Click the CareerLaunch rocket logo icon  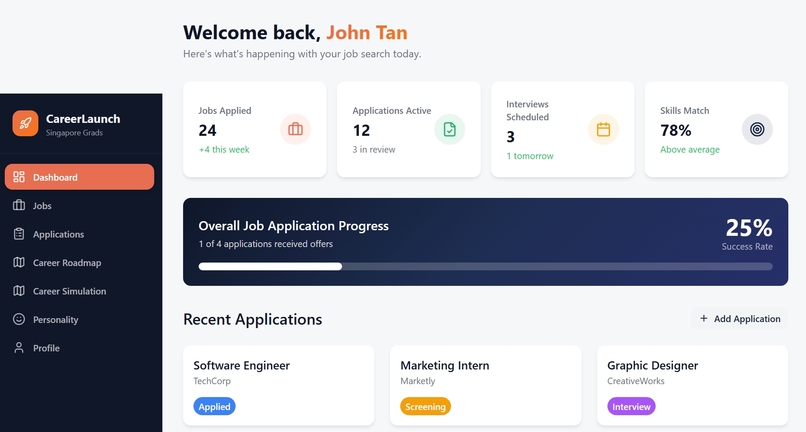click(25, 123)
